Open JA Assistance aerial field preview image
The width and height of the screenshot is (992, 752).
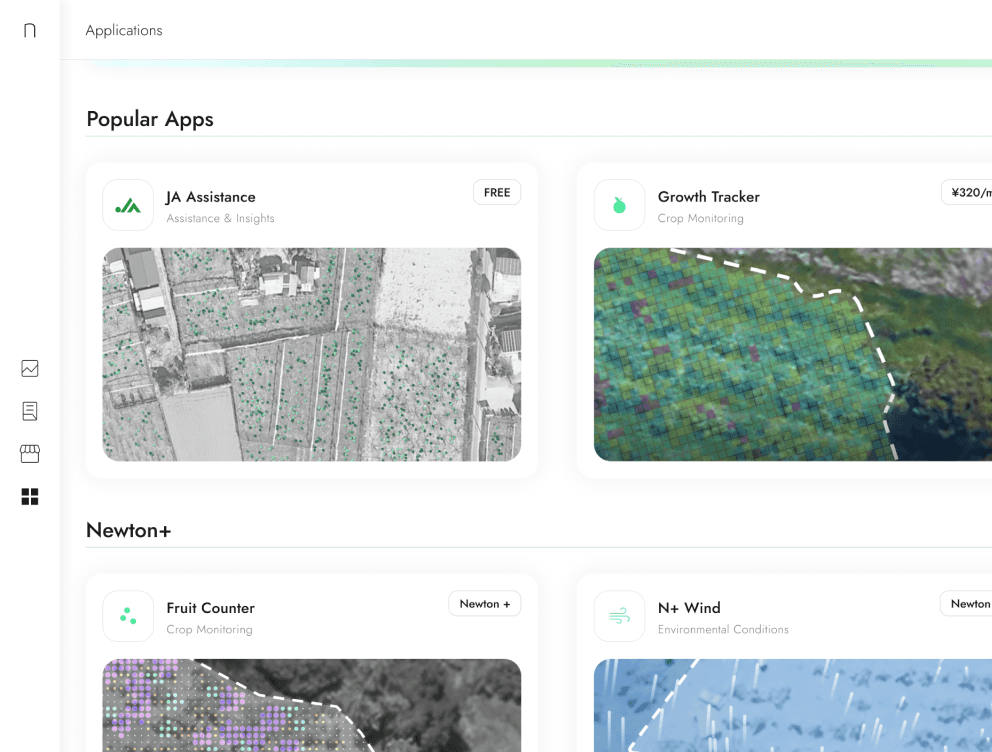click(312, 354)
